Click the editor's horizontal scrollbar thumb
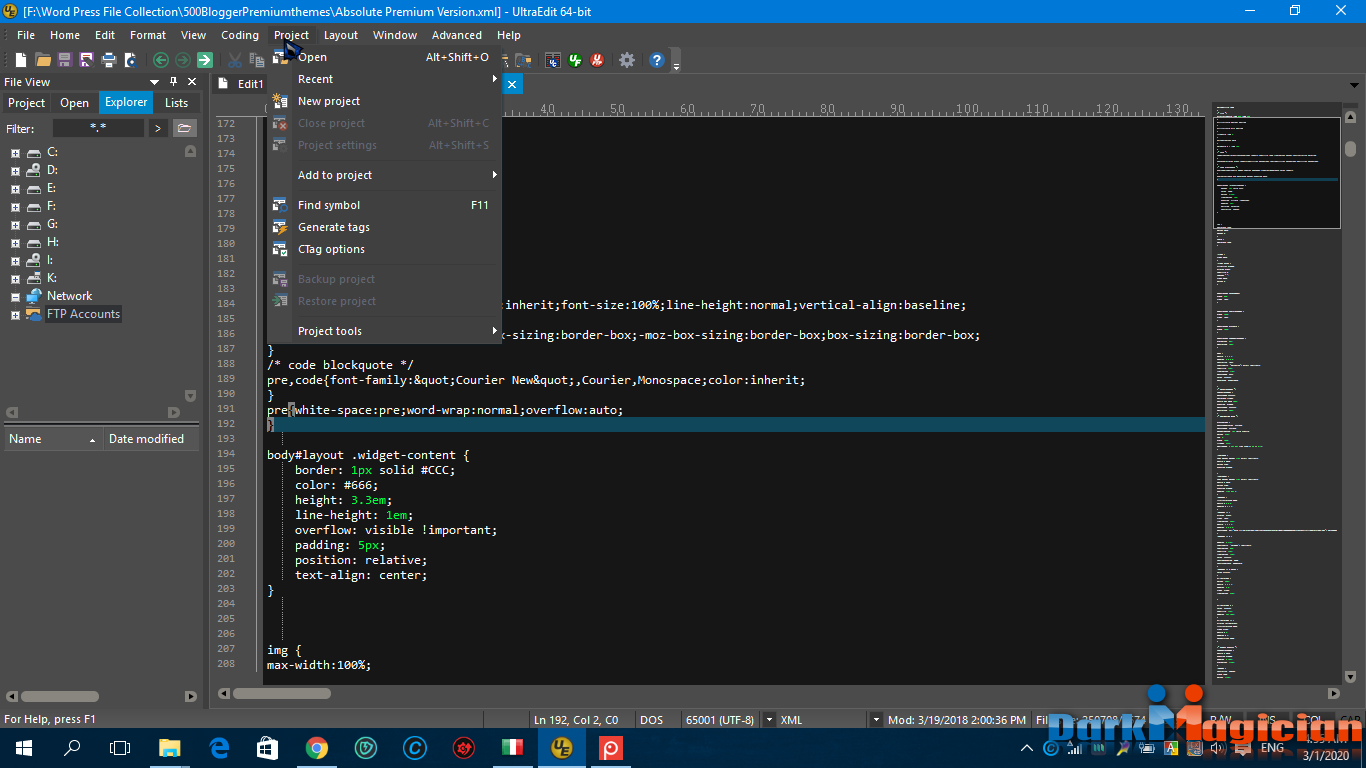The image size is (1366, 768). pos(282,693)
